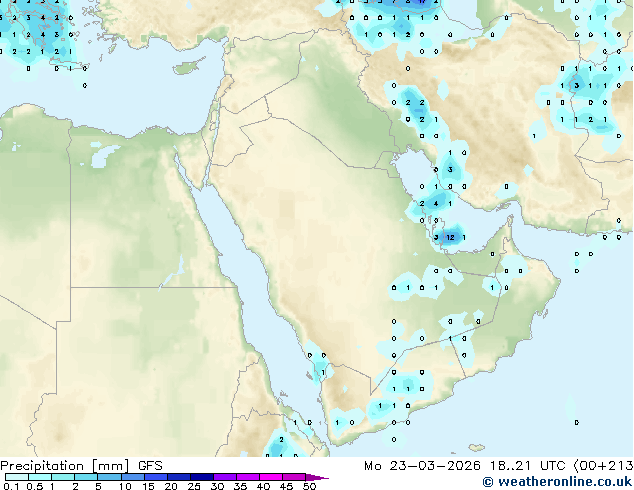Viewport: 634px width, 490px height.
Task: Click the 35–40 mm legend color swatch
Action: coord(247,477)
